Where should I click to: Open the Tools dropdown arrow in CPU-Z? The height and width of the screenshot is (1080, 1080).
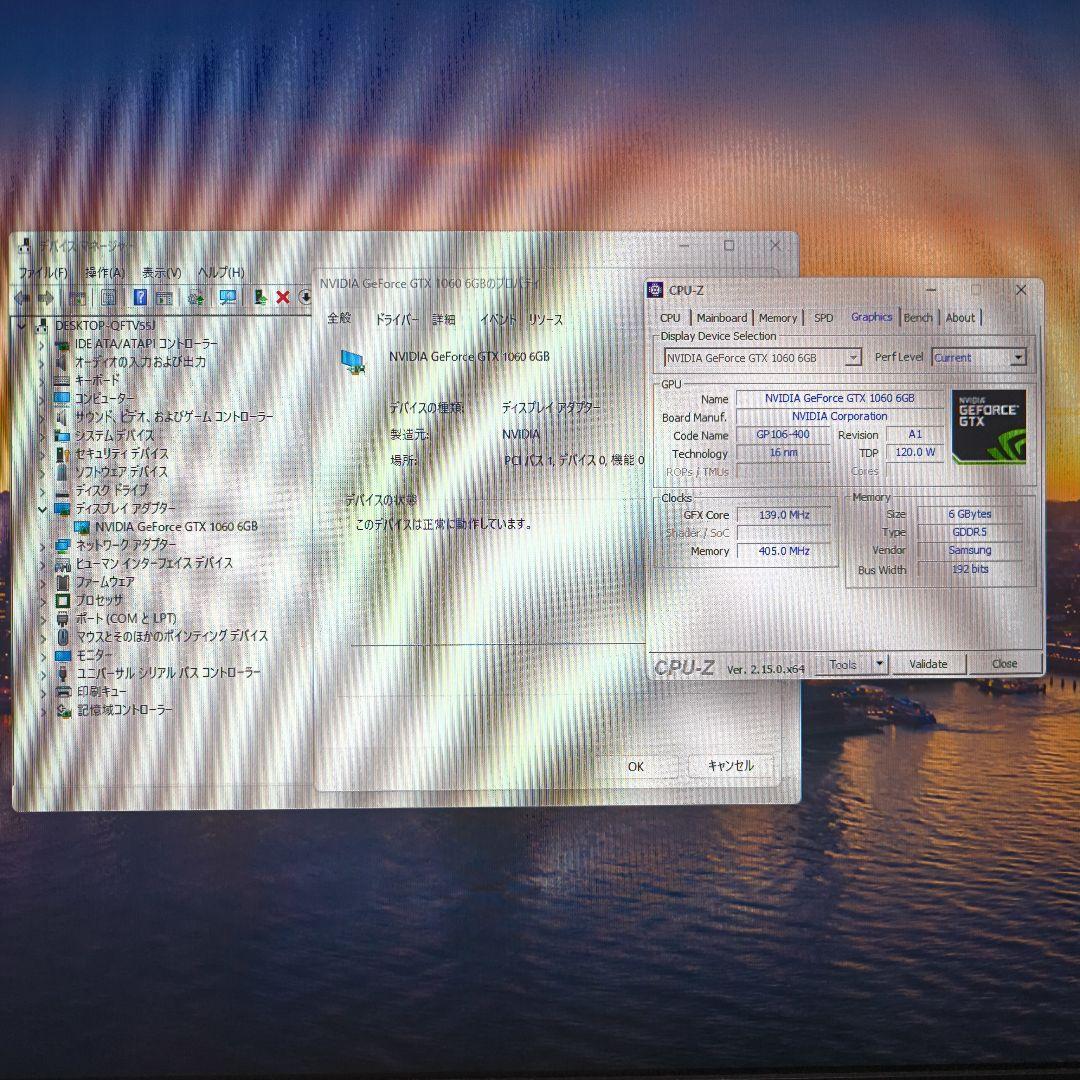pos(879,663)
